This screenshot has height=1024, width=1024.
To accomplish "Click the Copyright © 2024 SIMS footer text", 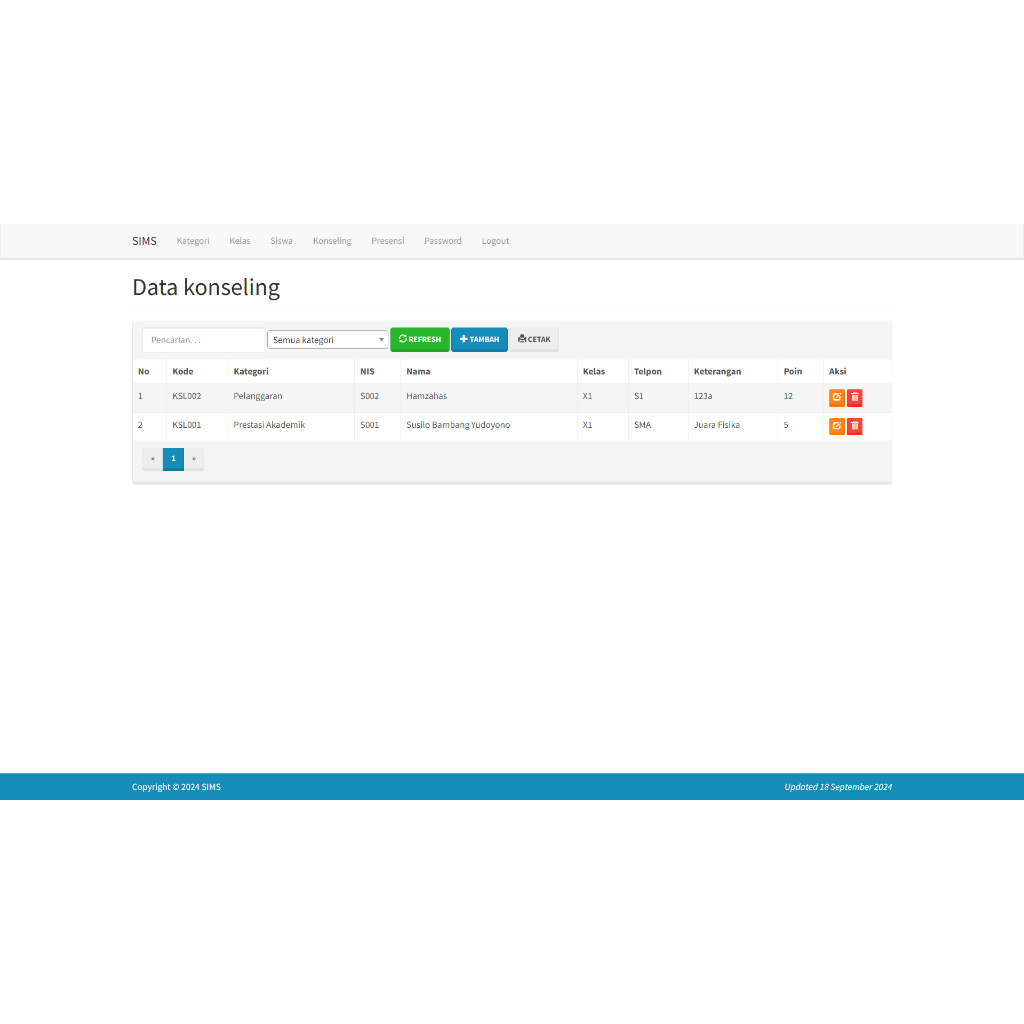I will pos(176,787).
